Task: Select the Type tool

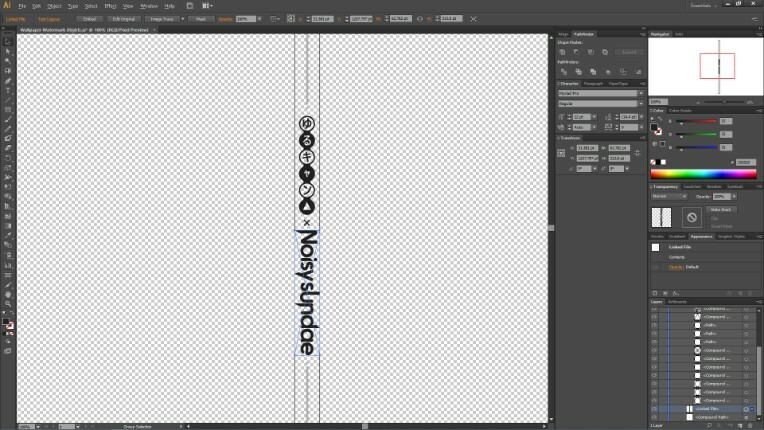Action: 7,91
